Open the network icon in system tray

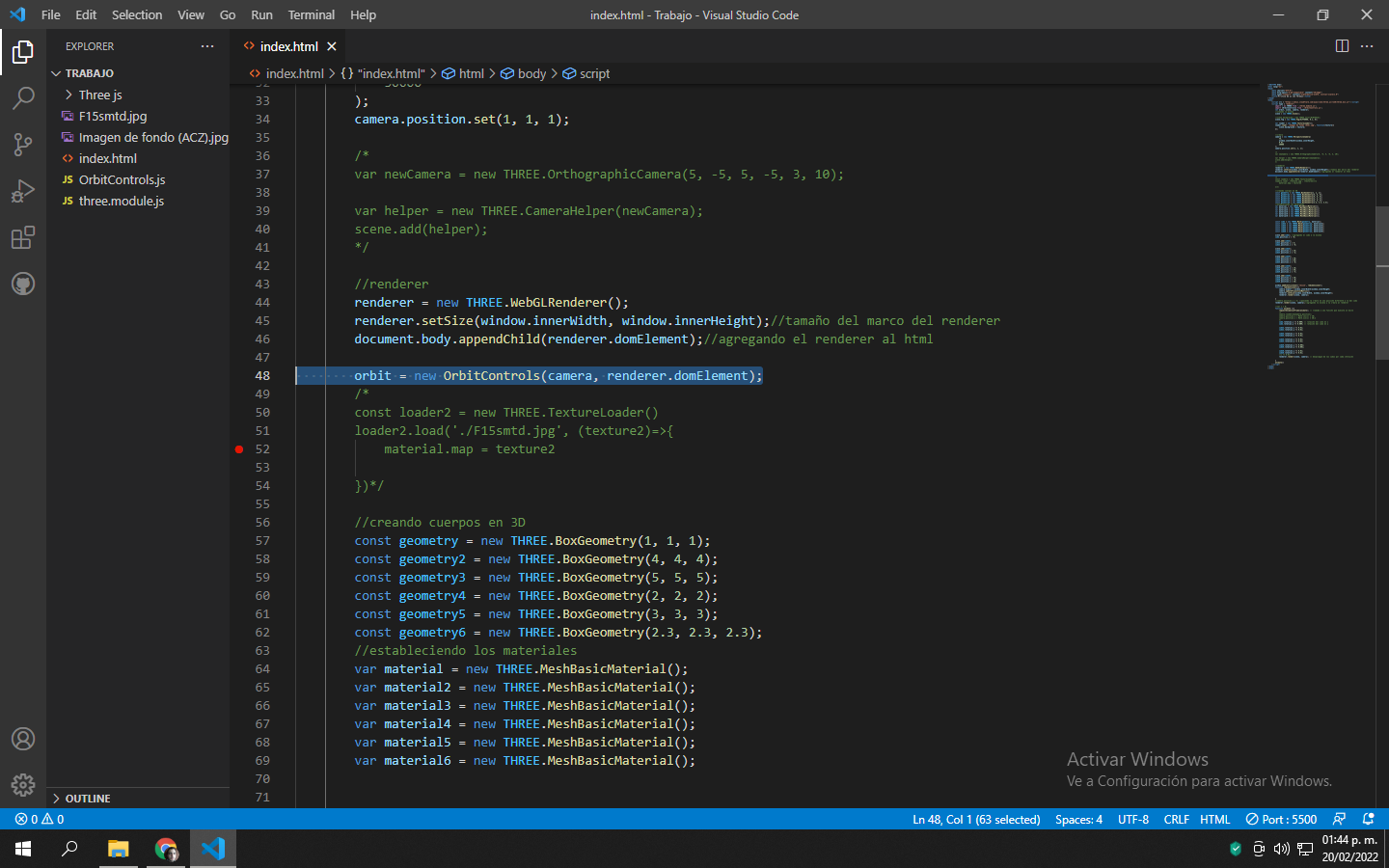tap(1305, 849)
